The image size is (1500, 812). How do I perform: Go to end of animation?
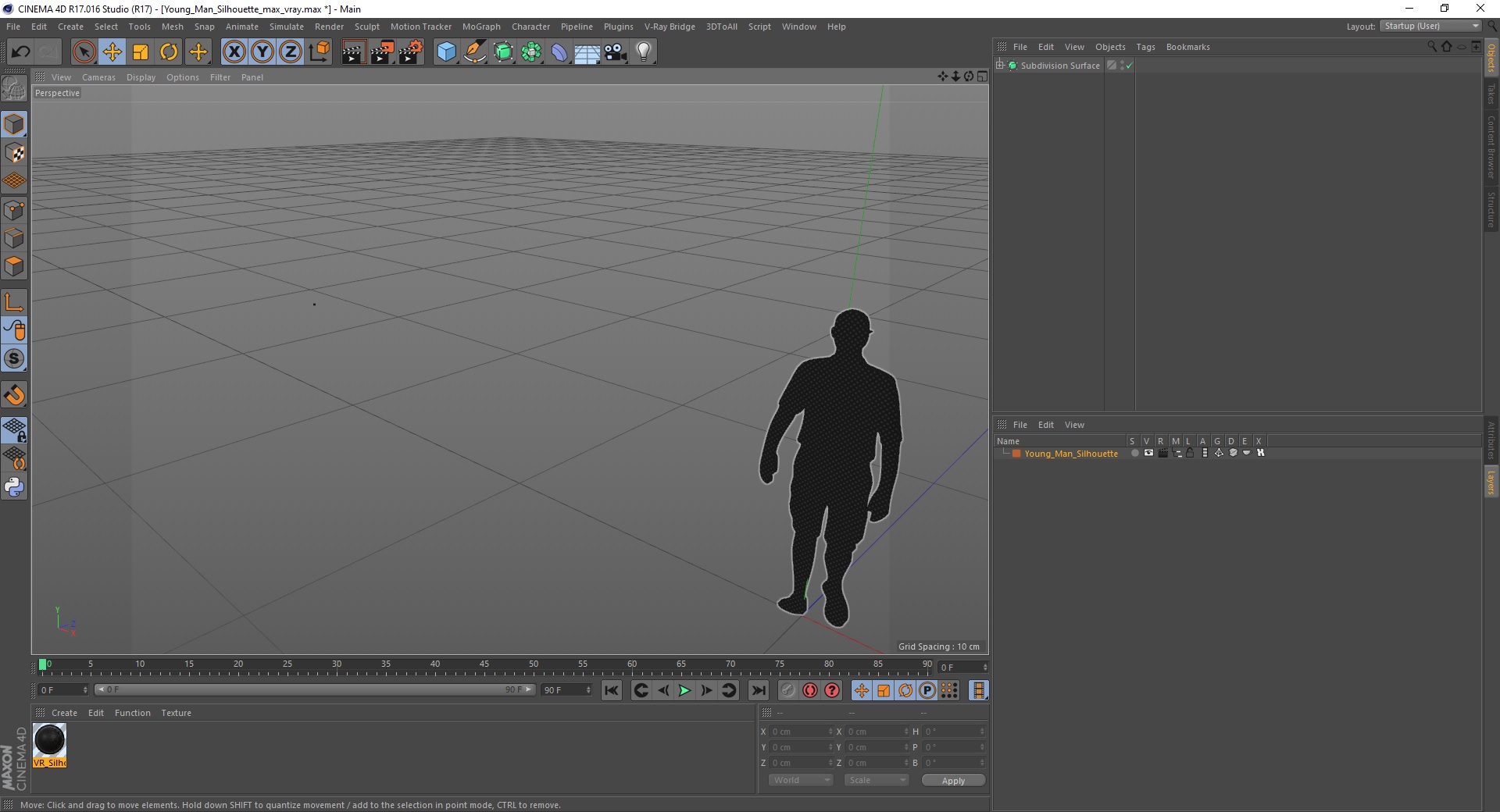point(759,690)
